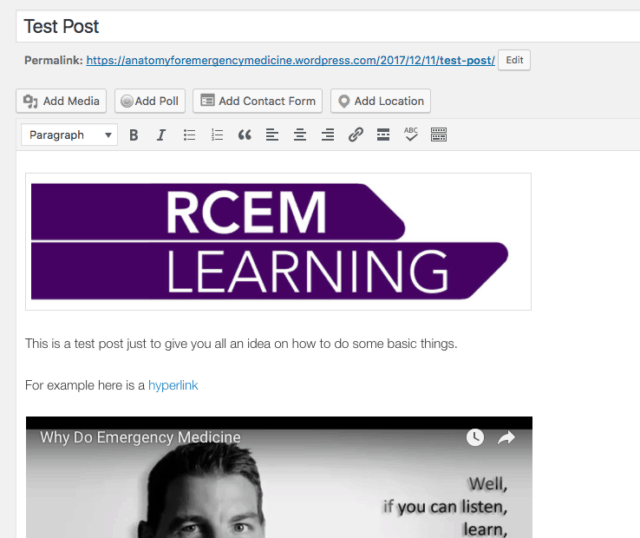This screenshot has width=640, height=538.
Task: Align text to the right
Action: click(x=328, y=135)
